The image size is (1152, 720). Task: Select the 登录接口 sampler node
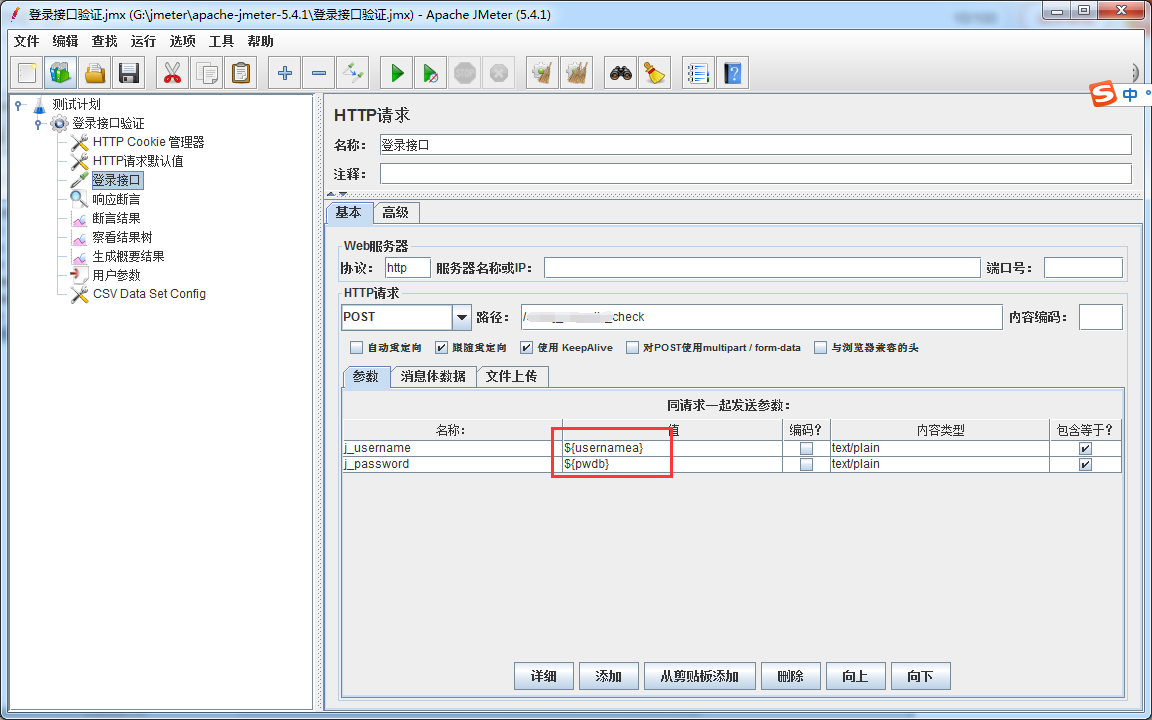click(117, 180)
